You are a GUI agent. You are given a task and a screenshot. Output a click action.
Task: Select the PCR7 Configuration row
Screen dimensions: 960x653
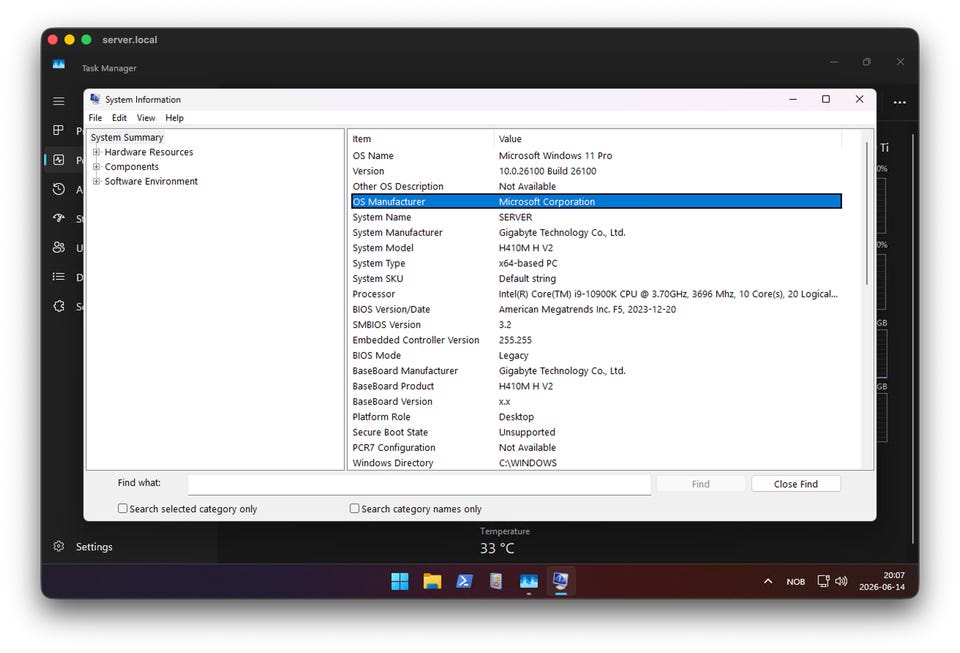596,447
